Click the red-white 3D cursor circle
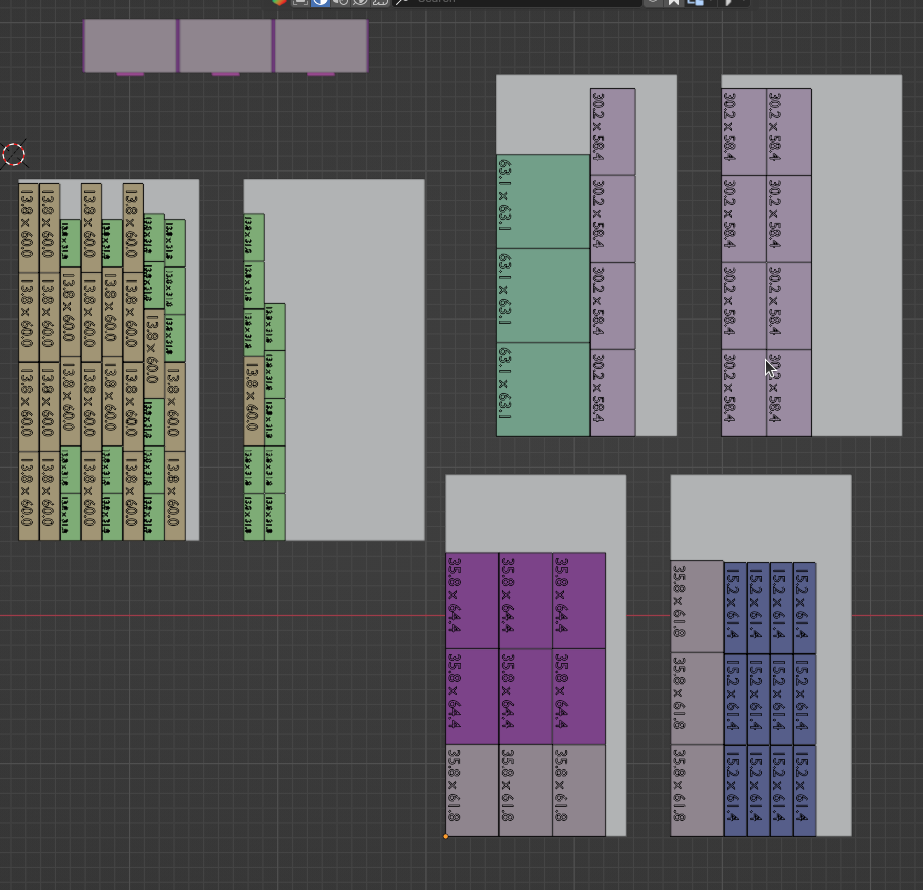The width and height of the screenshot is (923, 890). point(13,154)
